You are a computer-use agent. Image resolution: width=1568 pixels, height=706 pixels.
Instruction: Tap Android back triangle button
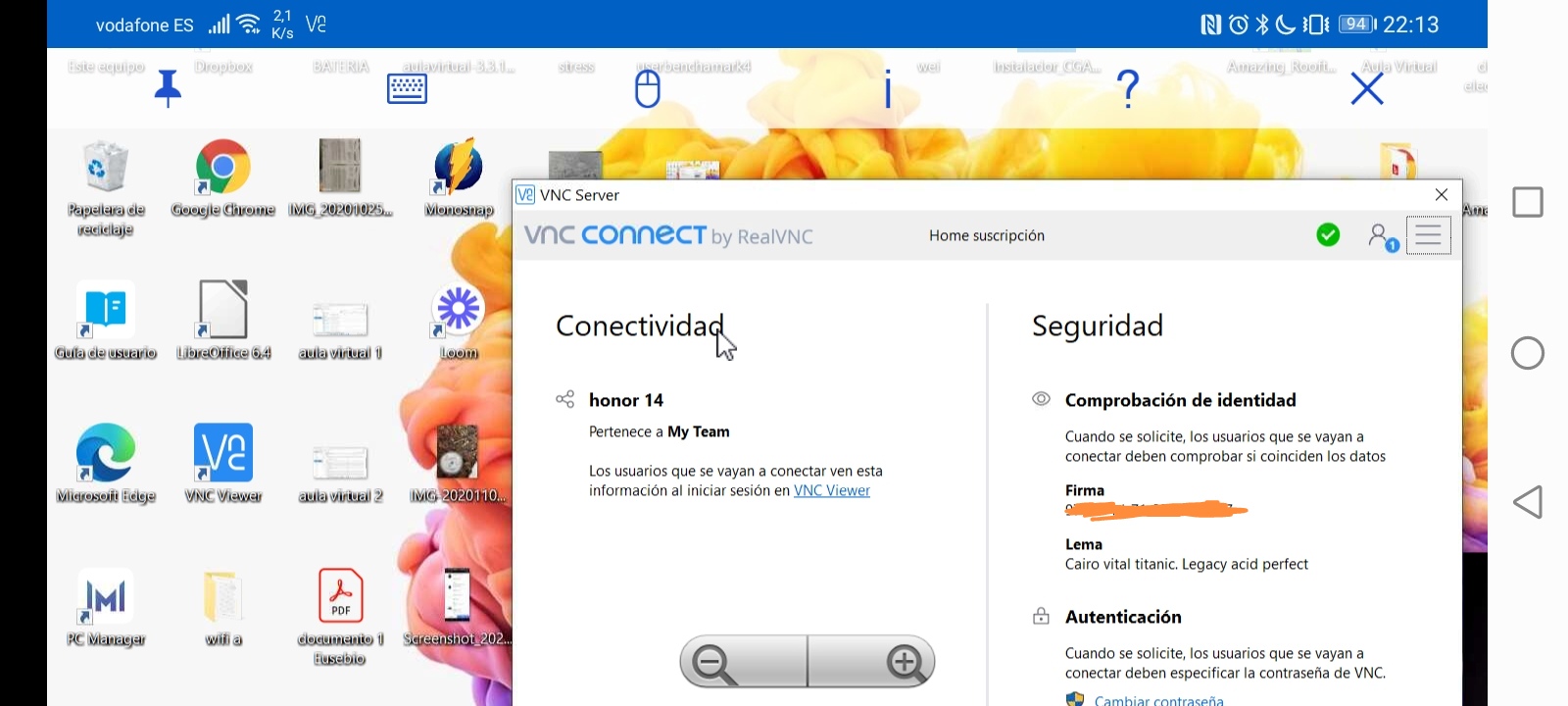click(1528, 502)
